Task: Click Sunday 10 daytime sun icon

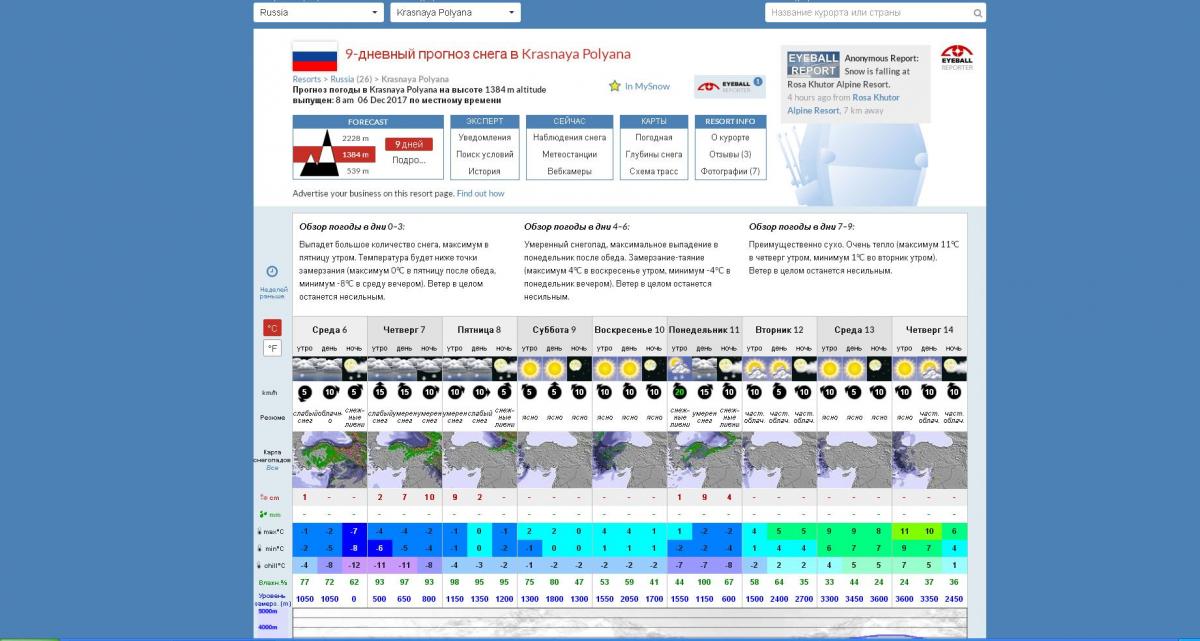Action: coord(630,368)
